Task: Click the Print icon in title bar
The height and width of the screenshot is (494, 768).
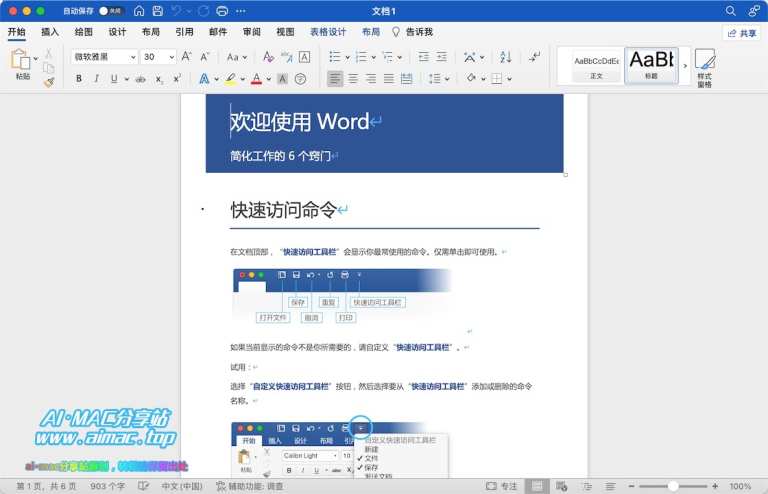Action: 222,11
